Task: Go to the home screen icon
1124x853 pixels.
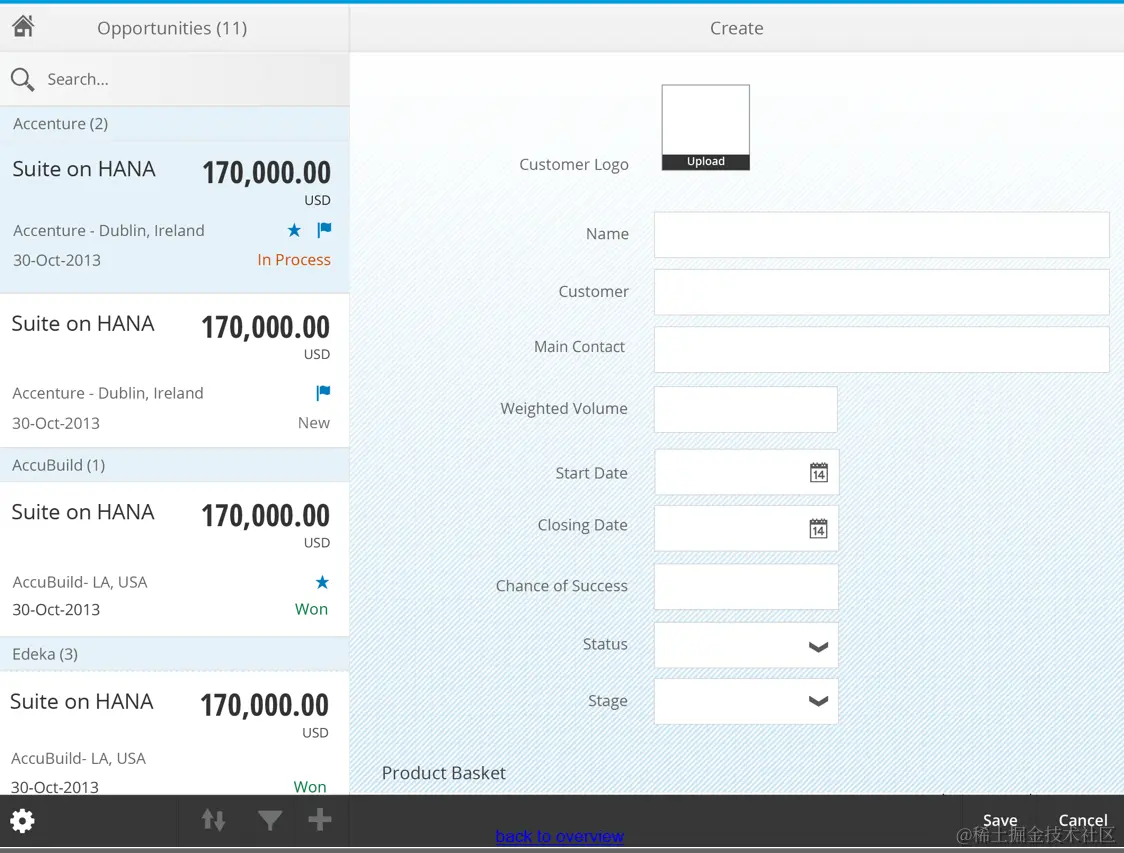Action: pos(23,27)
